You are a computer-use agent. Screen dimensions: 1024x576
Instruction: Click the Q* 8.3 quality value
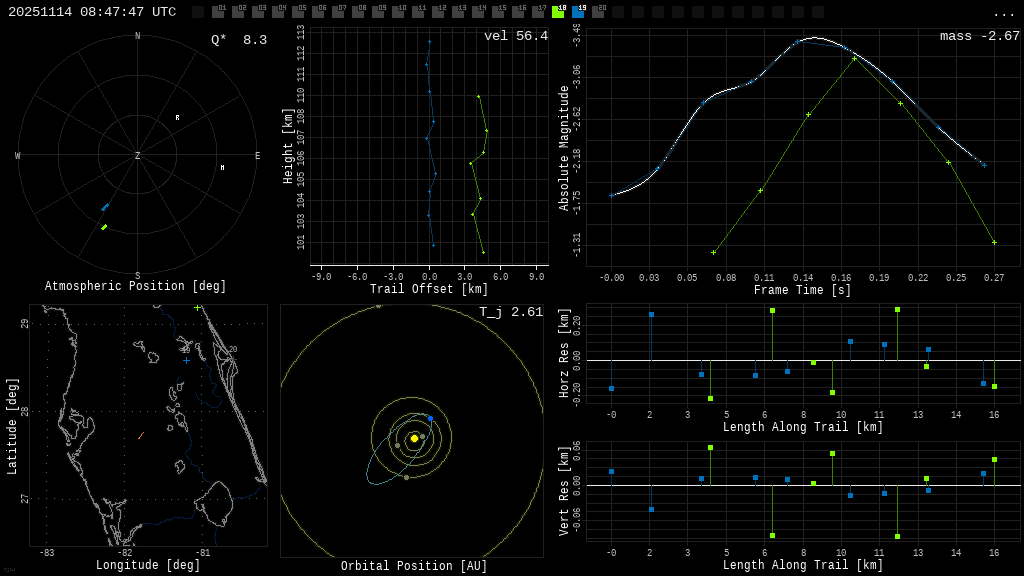239,40
